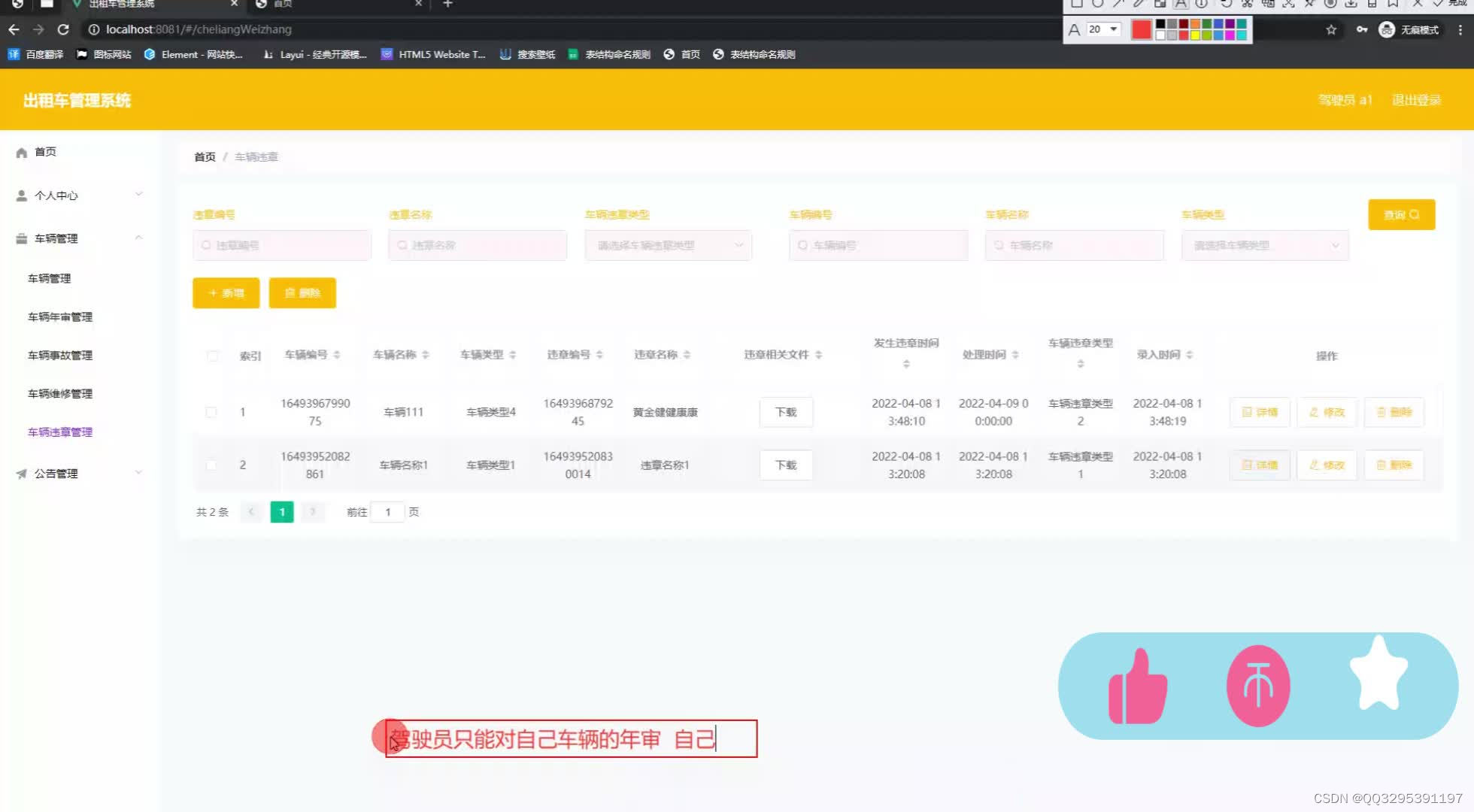Open the 百度翻译 bookmark
The image size is (1474, 812).
35,54
